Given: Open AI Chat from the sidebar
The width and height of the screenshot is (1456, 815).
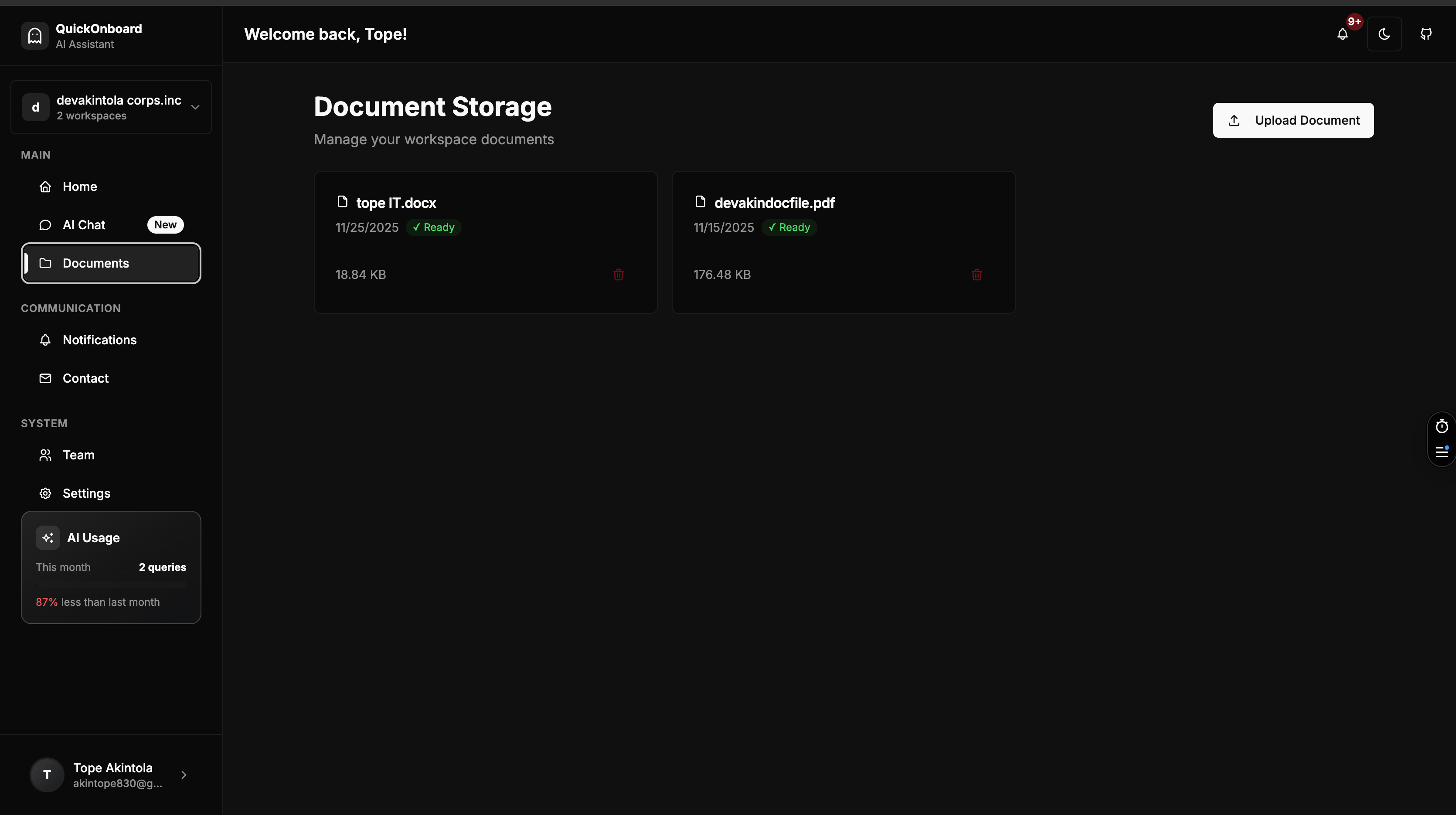Looking at the screenshot, I should [x=84, y=225].
